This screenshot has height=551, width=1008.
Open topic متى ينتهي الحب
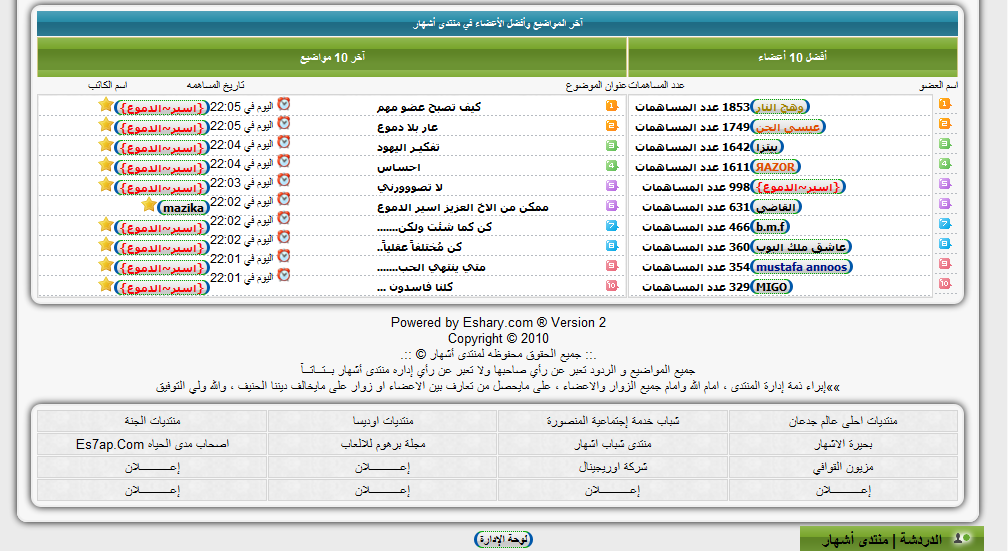pyautogui.click(x=431, y=267)
